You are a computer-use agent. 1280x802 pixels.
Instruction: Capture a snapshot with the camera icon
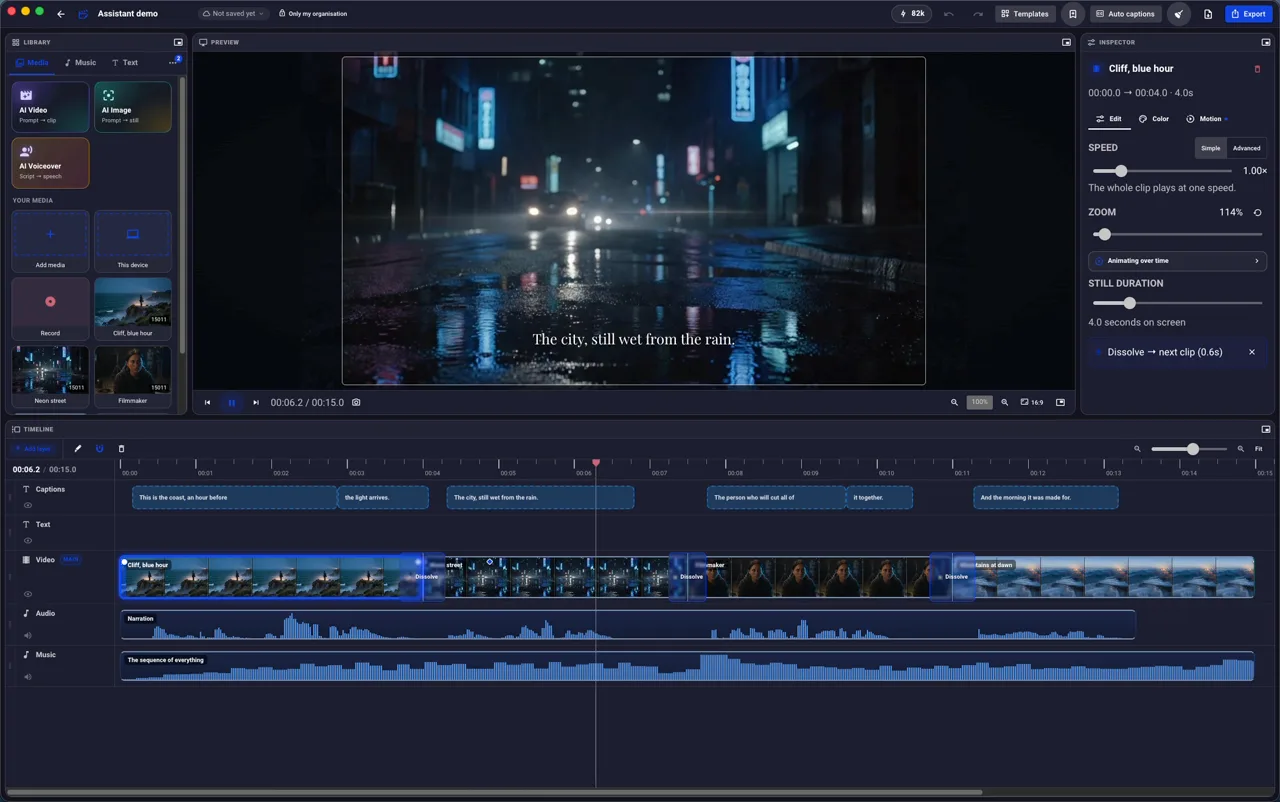point(356,403)
